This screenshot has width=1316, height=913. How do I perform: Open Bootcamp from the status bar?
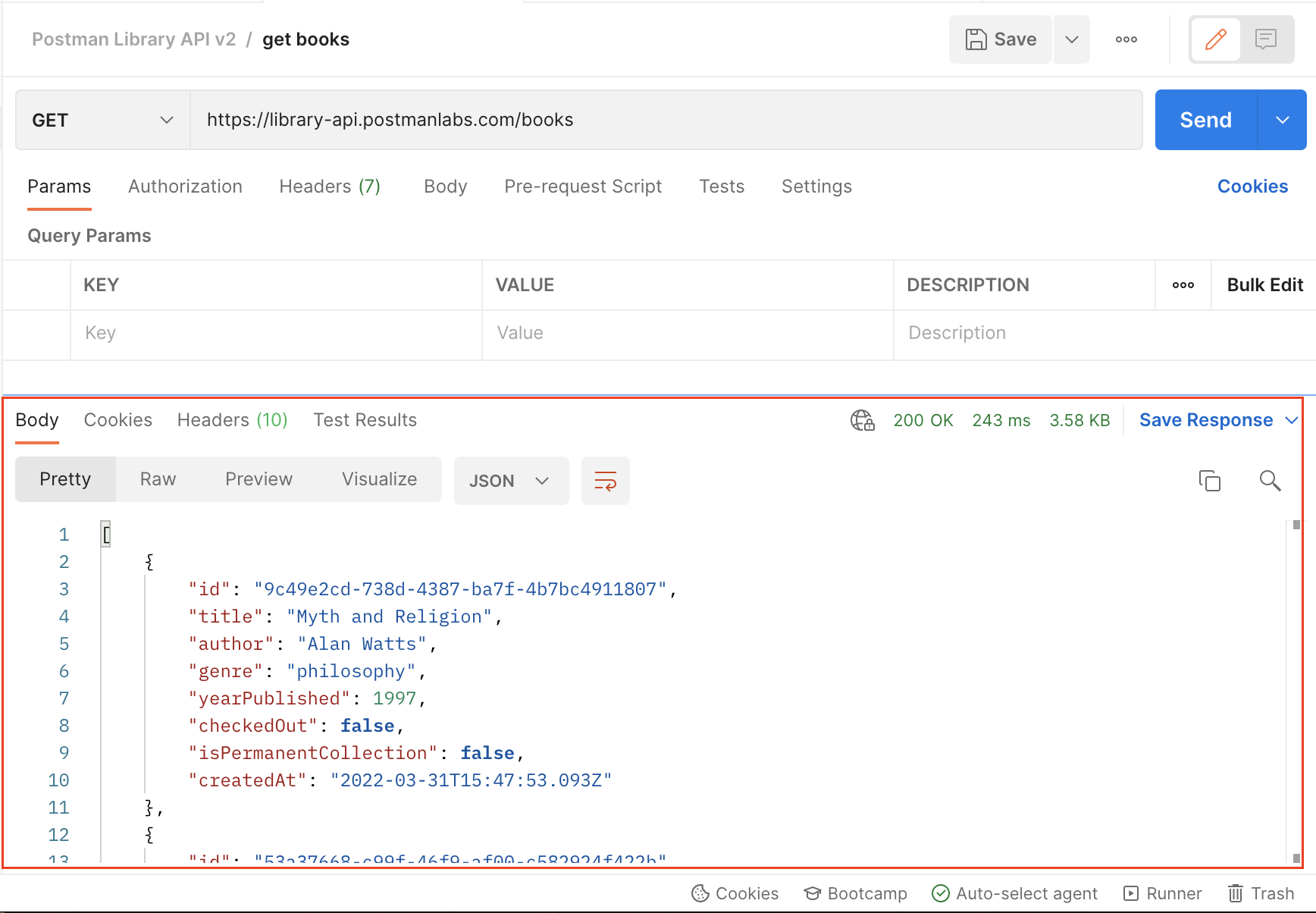855,893
